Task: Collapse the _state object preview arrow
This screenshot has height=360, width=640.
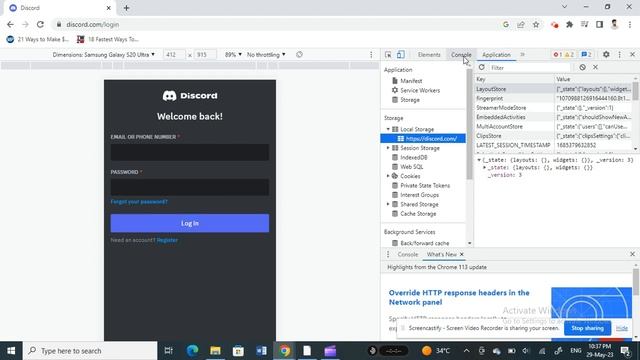Action: click(479, 160)
